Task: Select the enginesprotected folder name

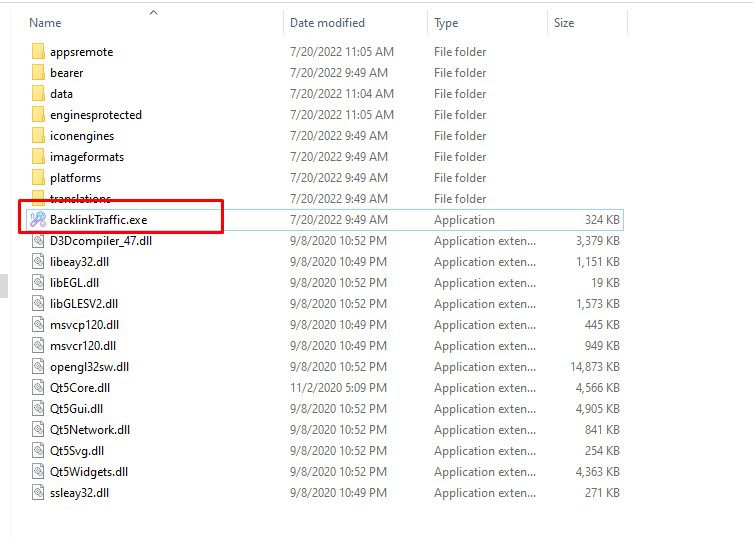Action: click(96, 115)
